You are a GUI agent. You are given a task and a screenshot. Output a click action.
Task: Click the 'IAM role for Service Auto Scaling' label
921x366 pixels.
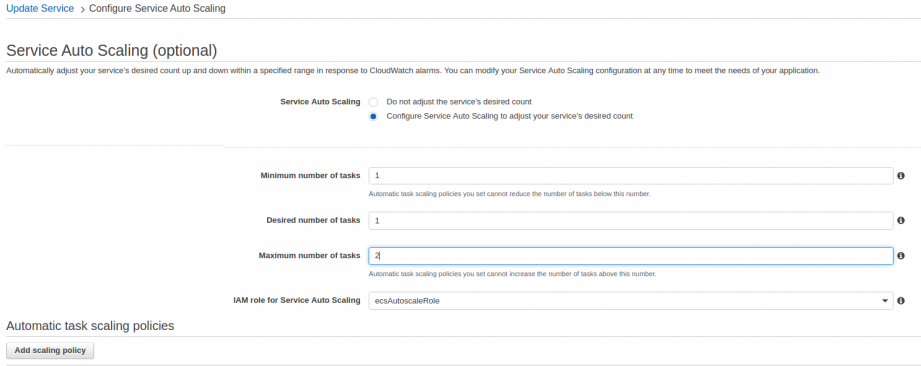pyautogui.click(x=297, y=300)
